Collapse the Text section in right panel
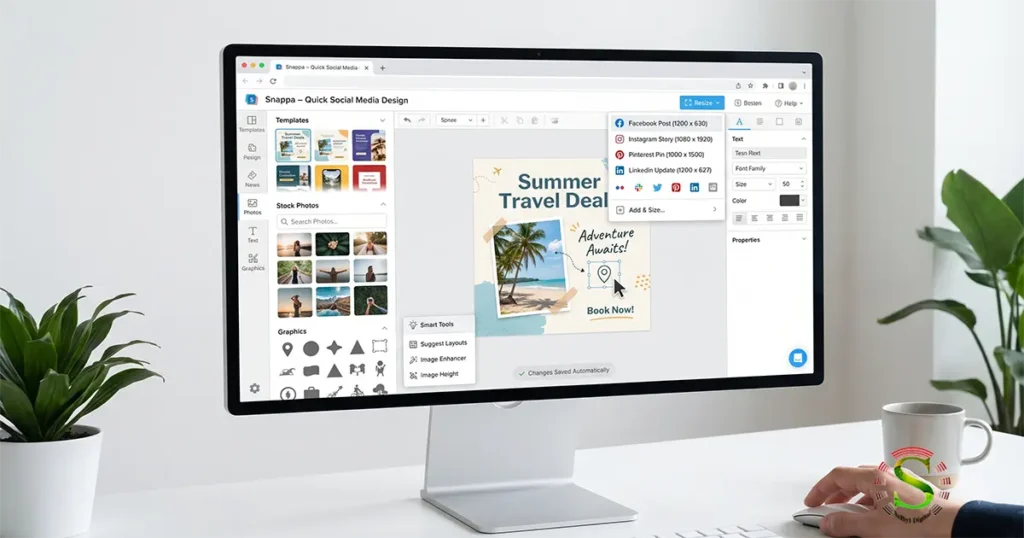Image resolution: width=1024 pixels, height=538 pixels. [x=803, y=139]
